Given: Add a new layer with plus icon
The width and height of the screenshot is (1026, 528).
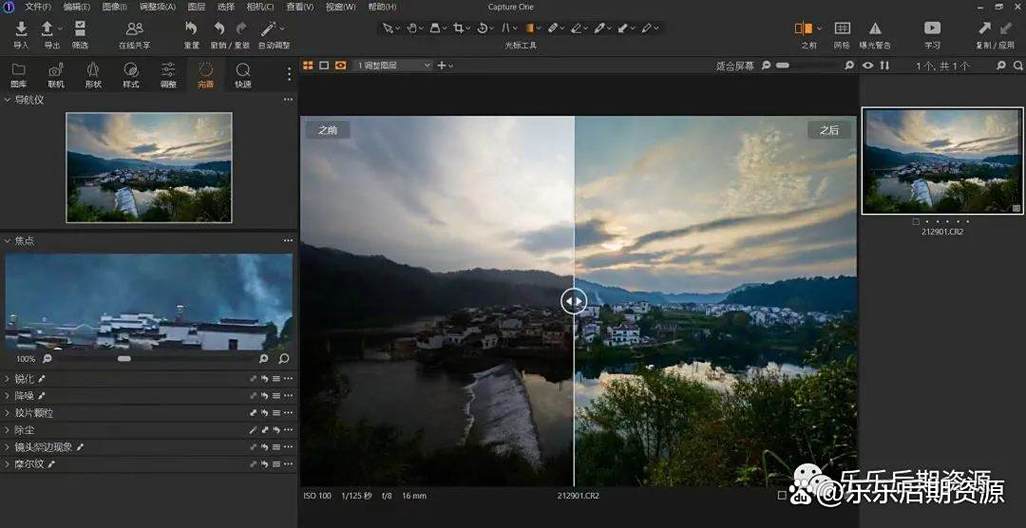Looking at the screenshot, I should click(442, 65).
